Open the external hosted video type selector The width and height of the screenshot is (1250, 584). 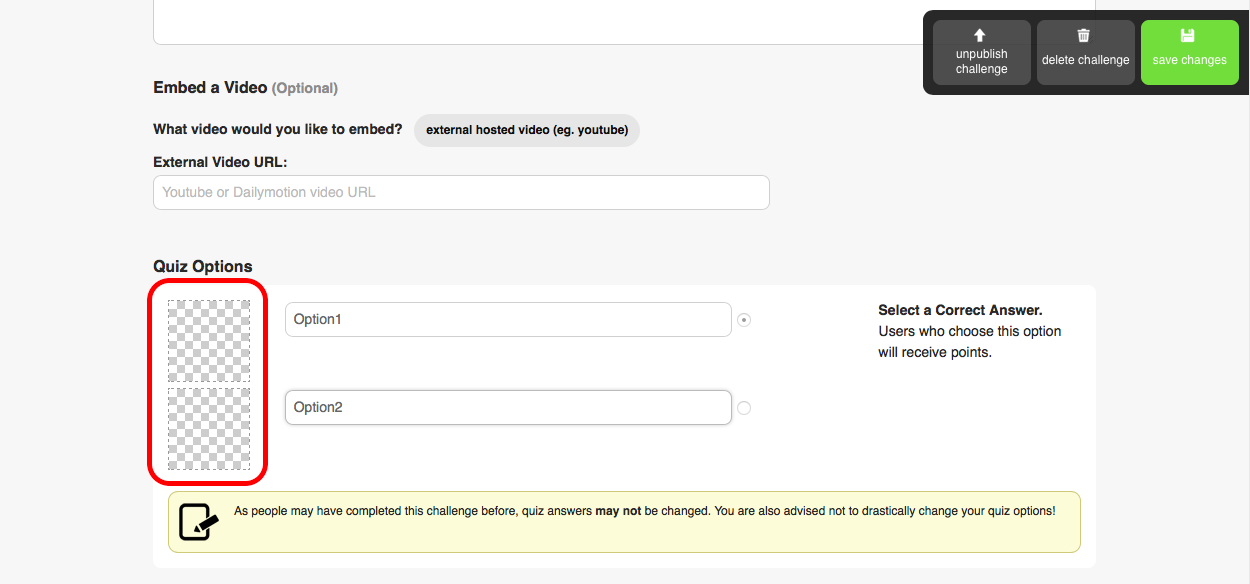tap(527, 130)
